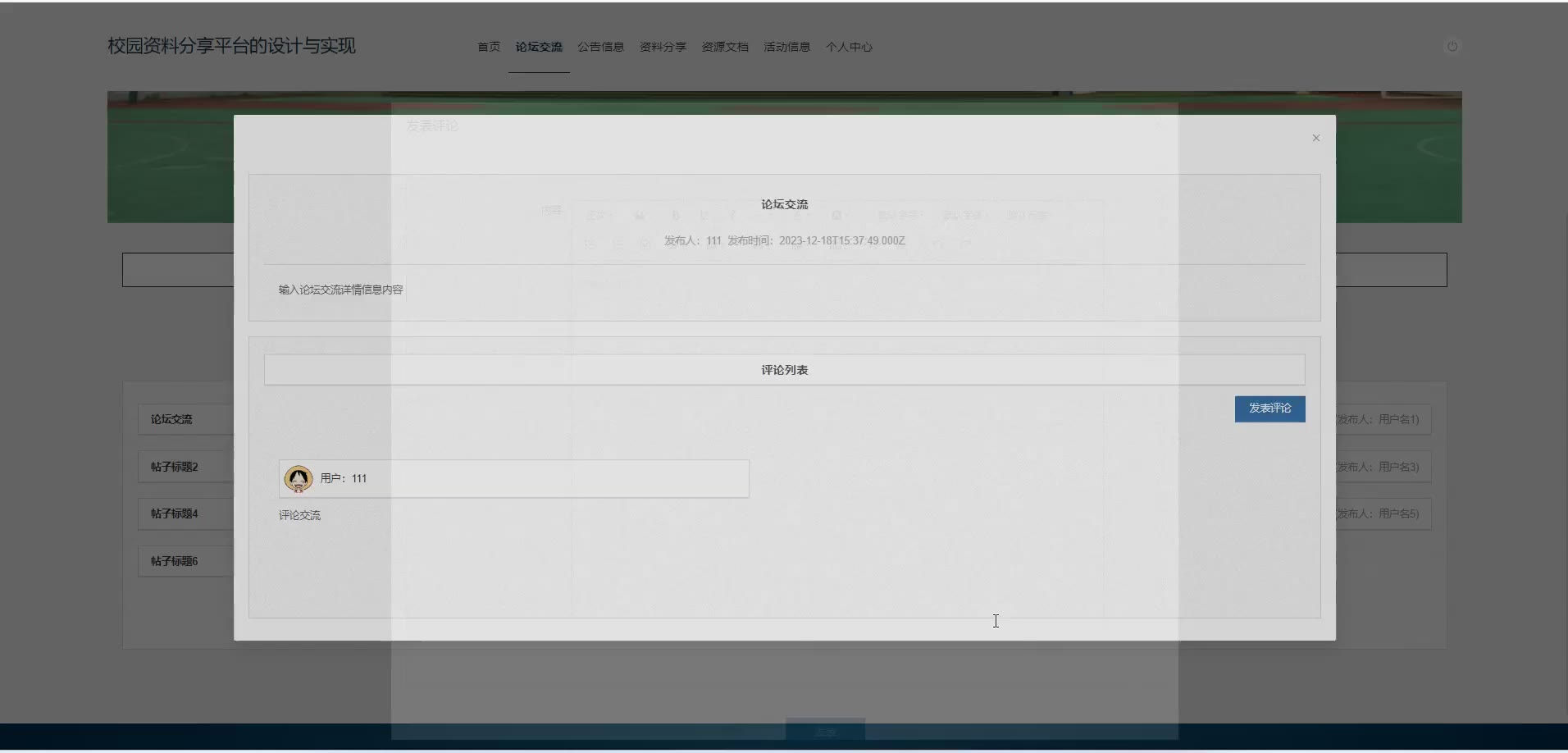The height and width of the screenshot is (753, 1568).
Task: Click the dialog's 论坛交流 post title
Action: [x=784, y=204]
